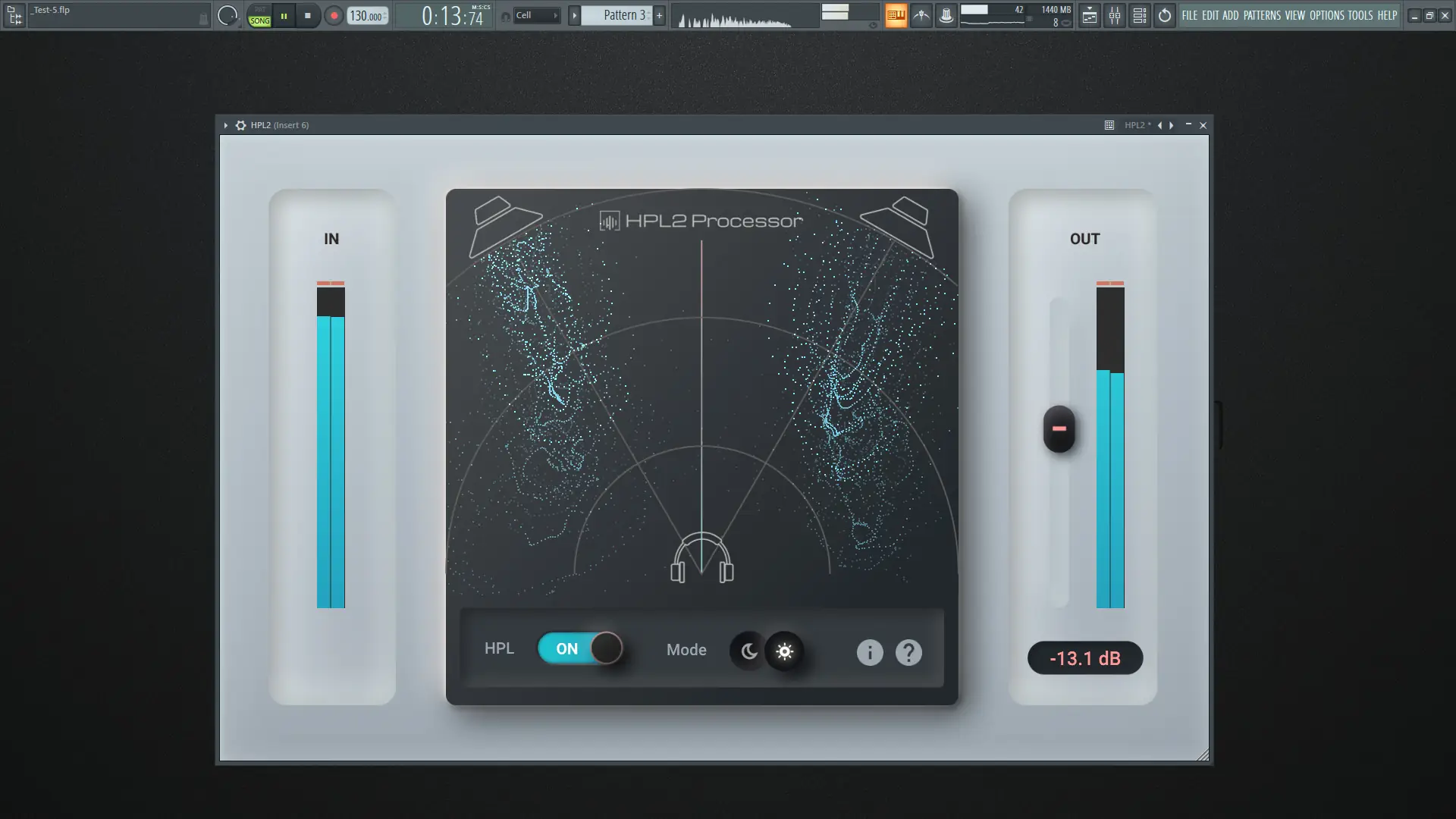Screen dimensions: 1456x819
Task: Open plugin options arrow menu
Action: point(225,125)
